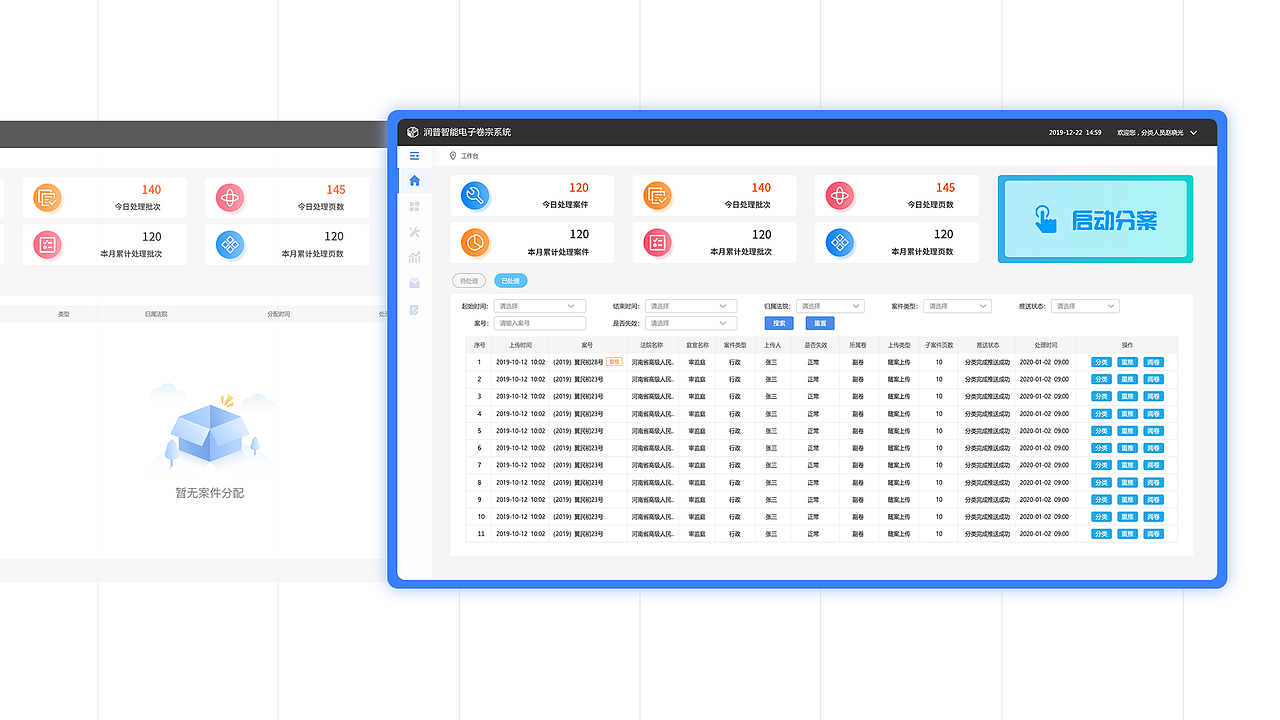The height and width of the screenshot is (720, 1280).
Task: Click the 今日处理案件 value 120
Action: pos(579,187)
